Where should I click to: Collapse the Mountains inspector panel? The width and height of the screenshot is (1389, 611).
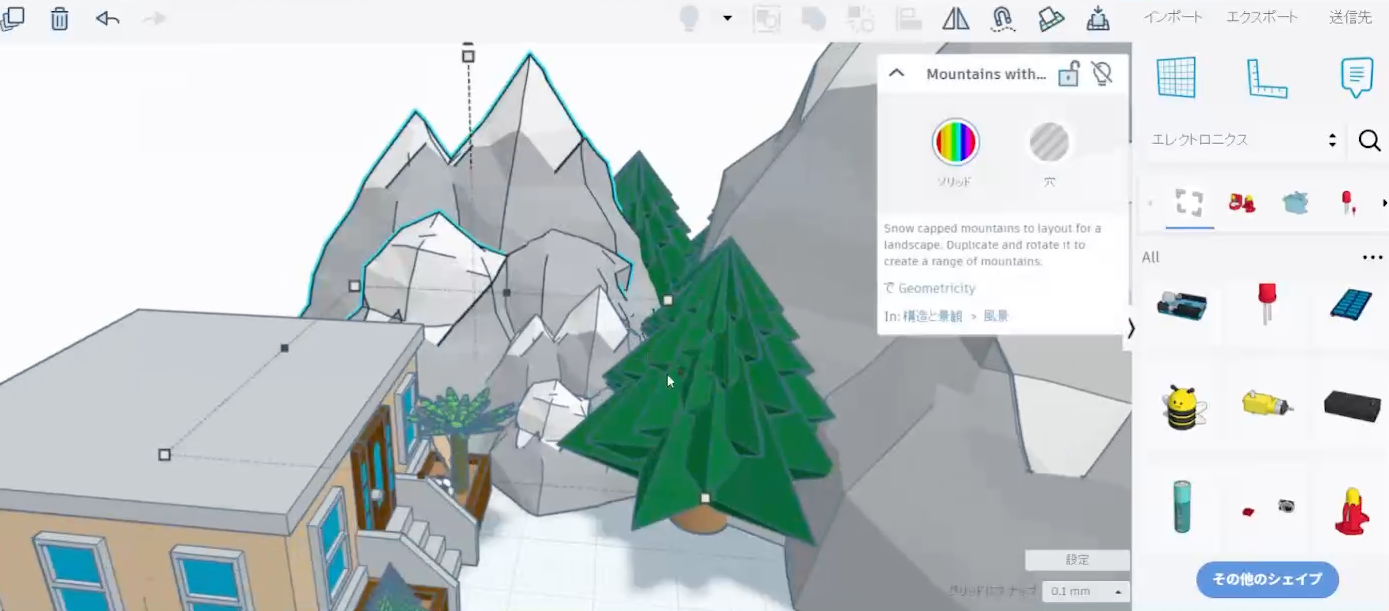click(x=897, y=73)
